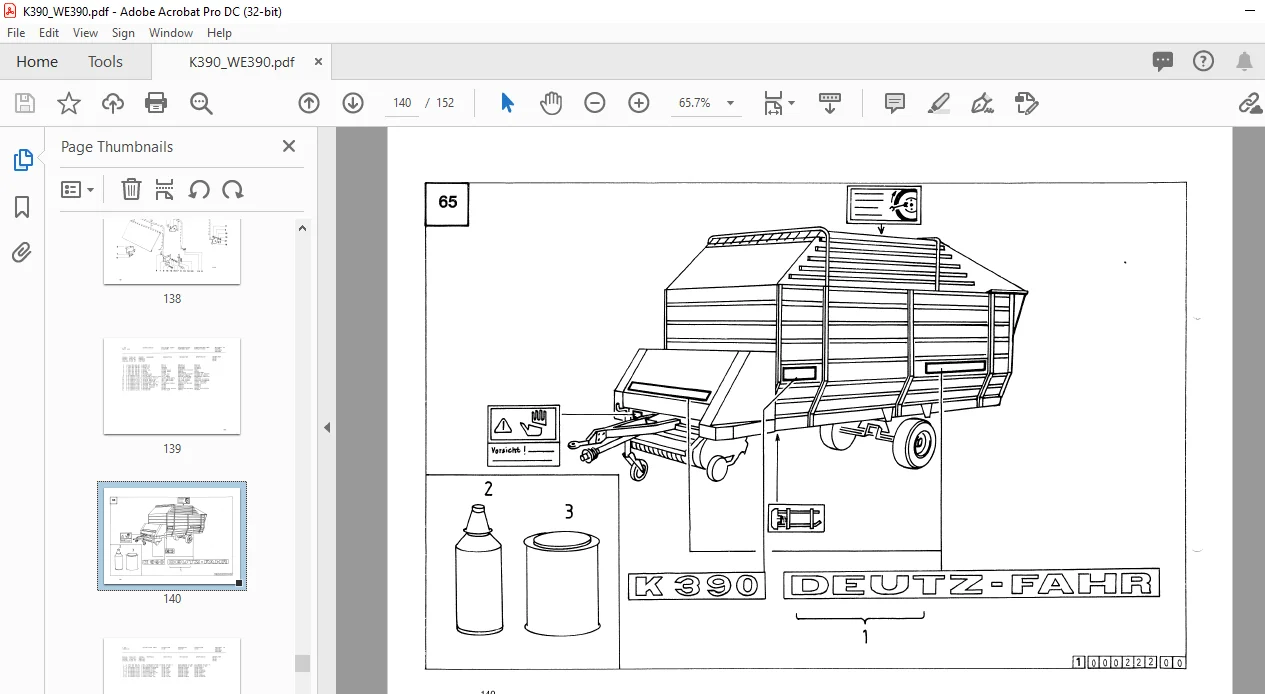Click the Page Thumbnails panel title

[x=117, y=146]
